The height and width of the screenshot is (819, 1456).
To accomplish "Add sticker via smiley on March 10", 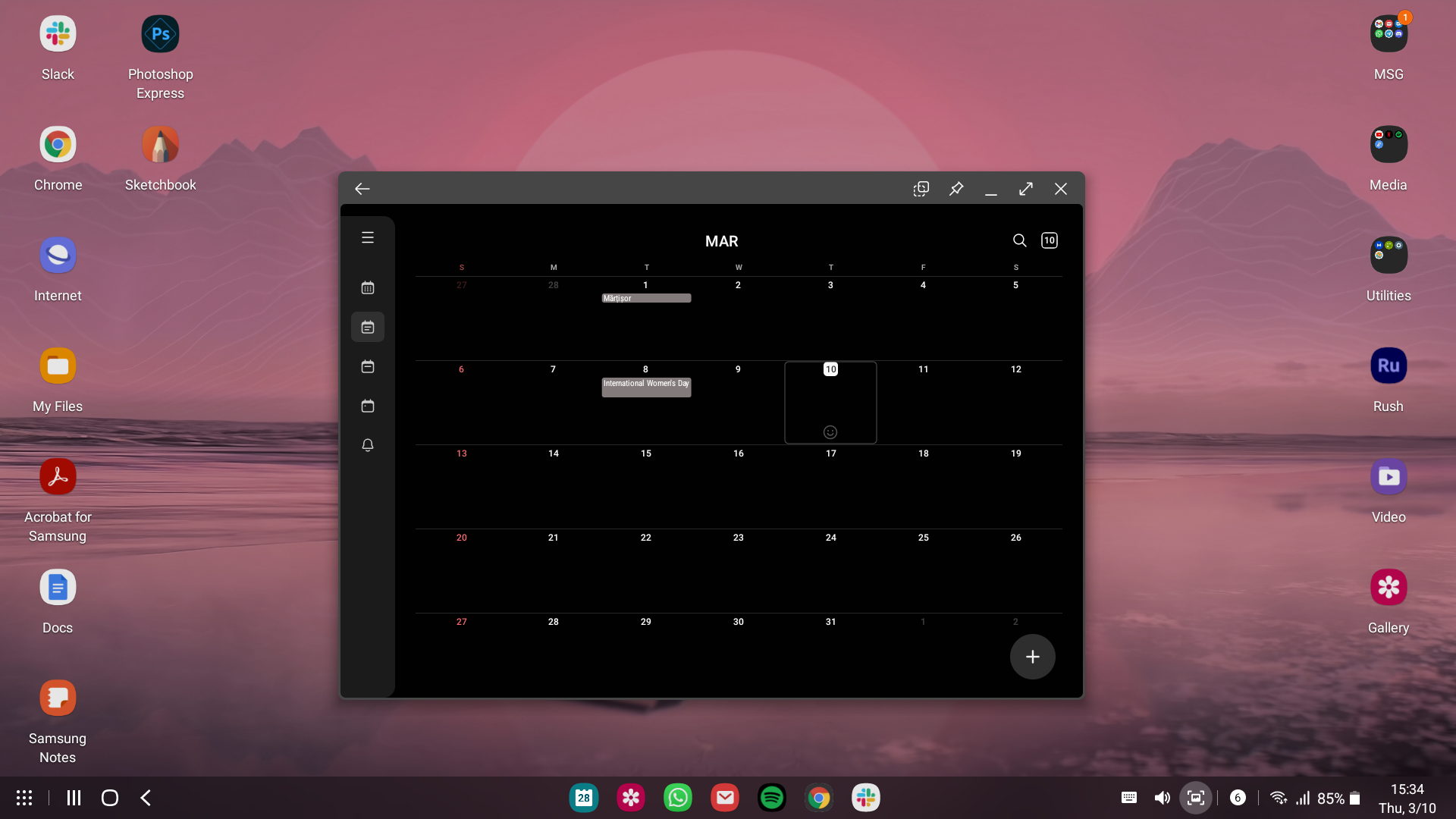I will pyautogui.click(x=830, y=432).
